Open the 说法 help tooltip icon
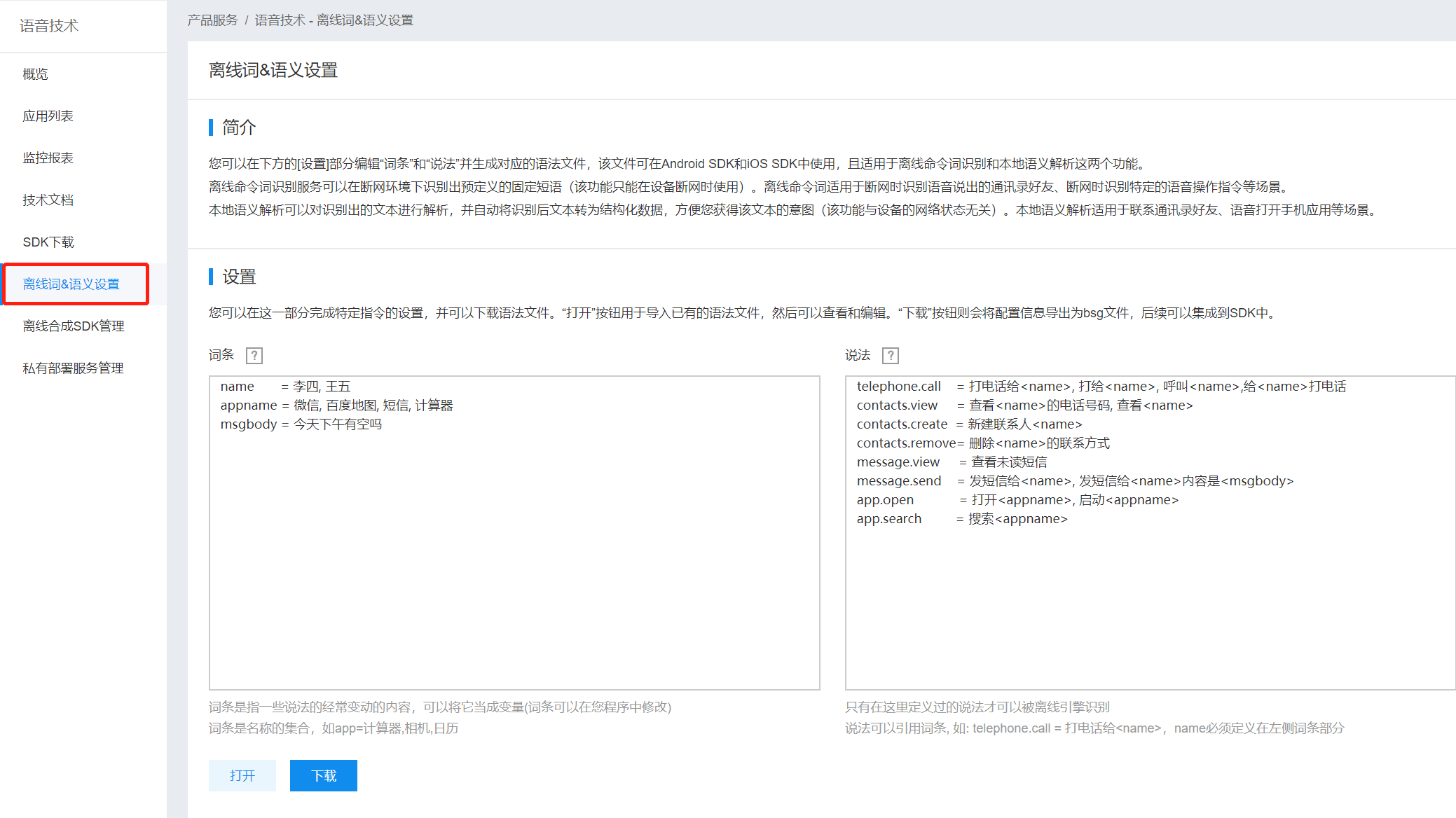Viewport: 1456px width, 818px height. 890,355
